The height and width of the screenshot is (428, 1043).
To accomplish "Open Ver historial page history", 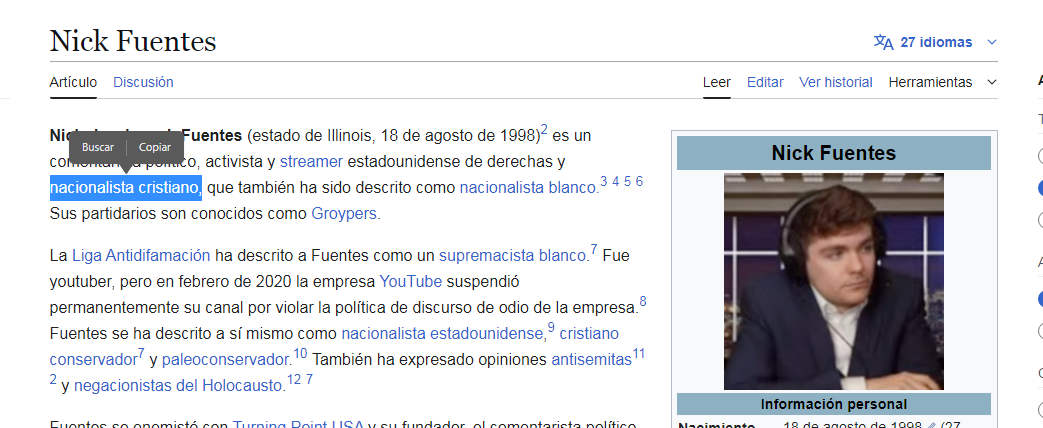I will [x=835, y=82].
